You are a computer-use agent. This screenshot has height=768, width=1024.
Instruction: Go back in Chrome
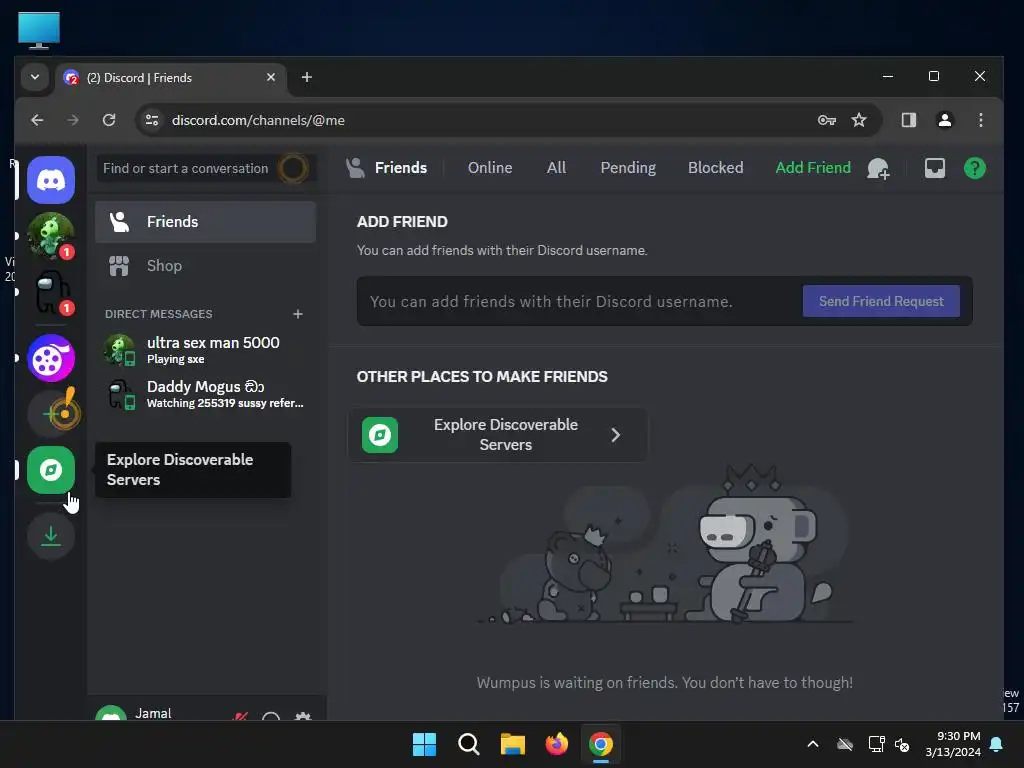pyautogui.click(x=37, y=120)
